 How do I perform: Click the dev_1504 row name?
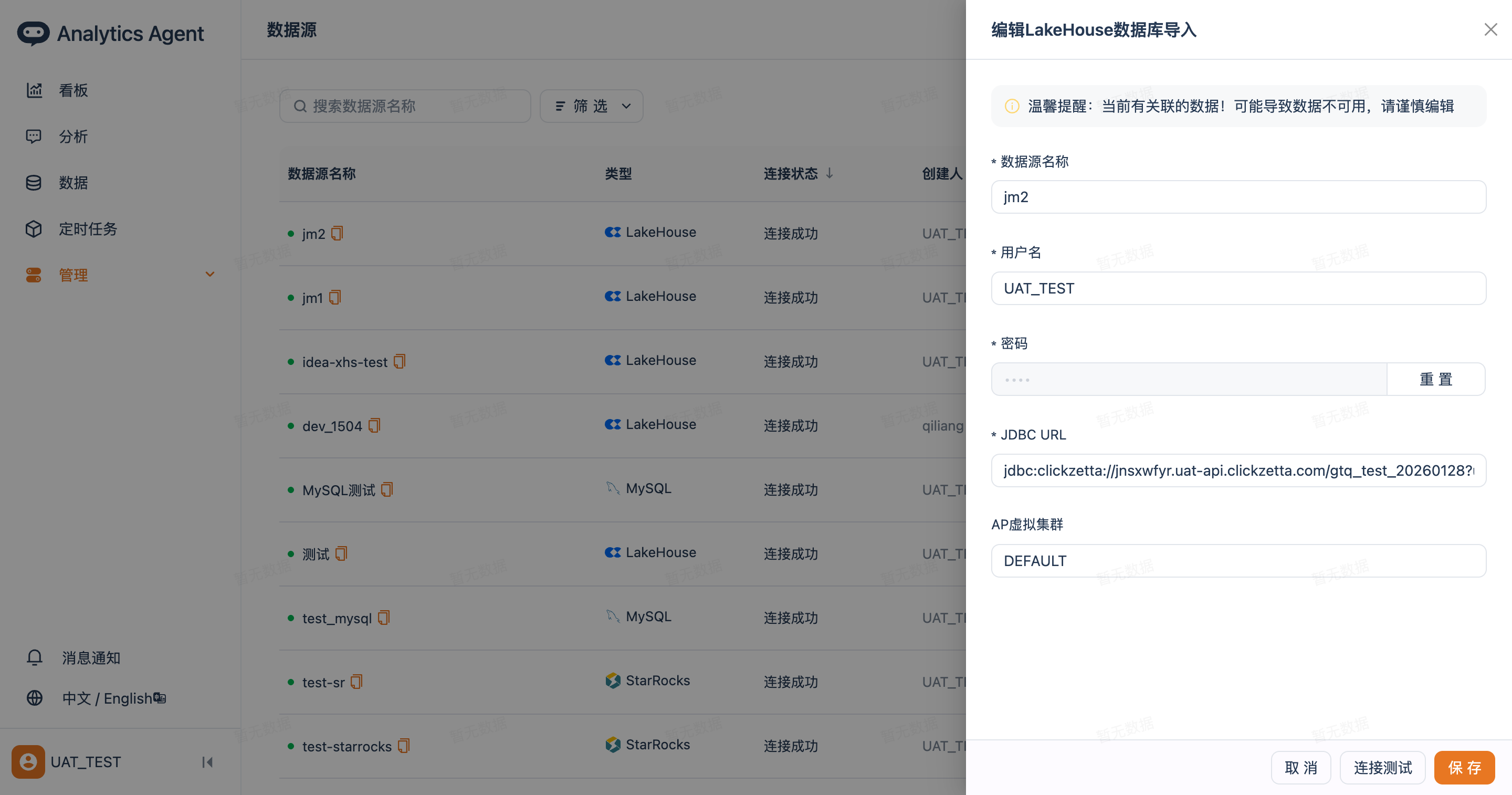tap(332, 426)
